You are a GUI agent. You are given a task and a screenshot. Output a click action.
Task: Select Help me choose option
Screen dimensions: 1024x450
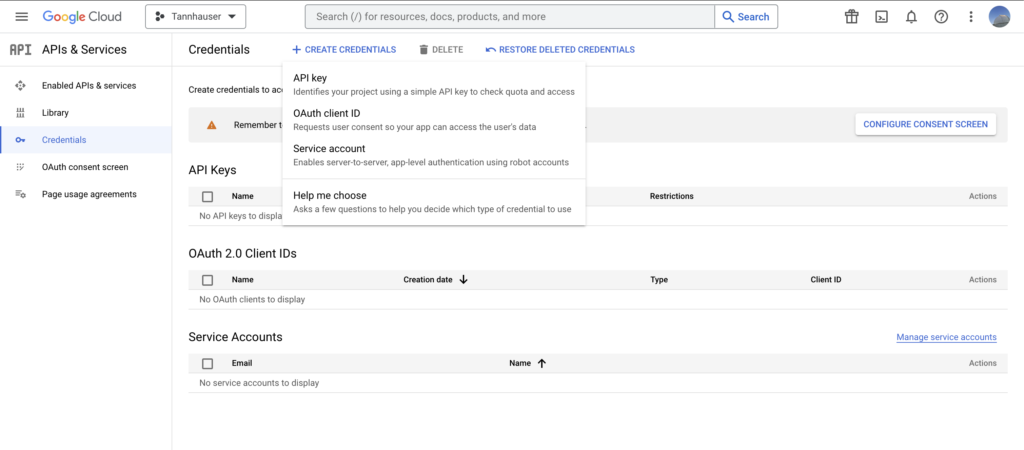coord(434,202)
